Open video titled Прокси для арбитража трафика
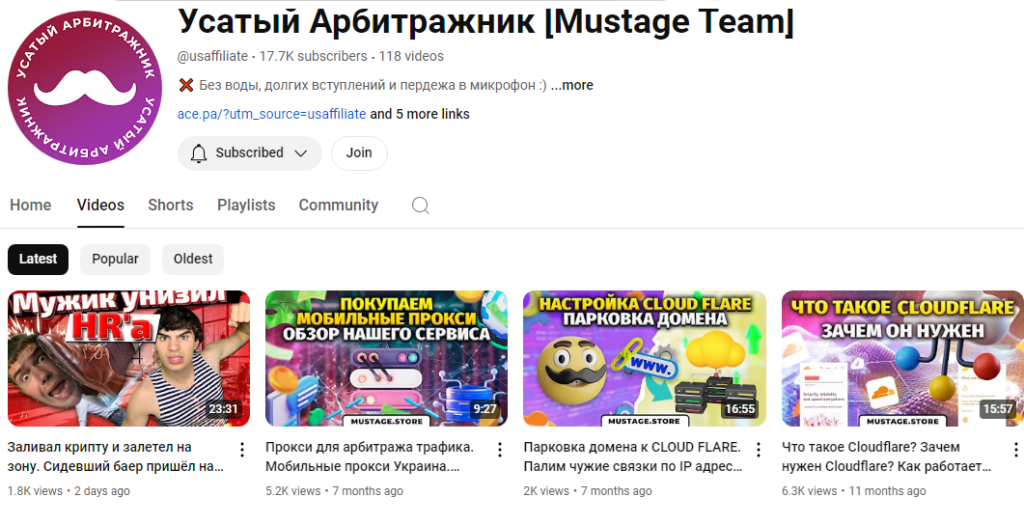Image resolution: width=1024 pixels, height=525 pixels. tap(370, 457)
